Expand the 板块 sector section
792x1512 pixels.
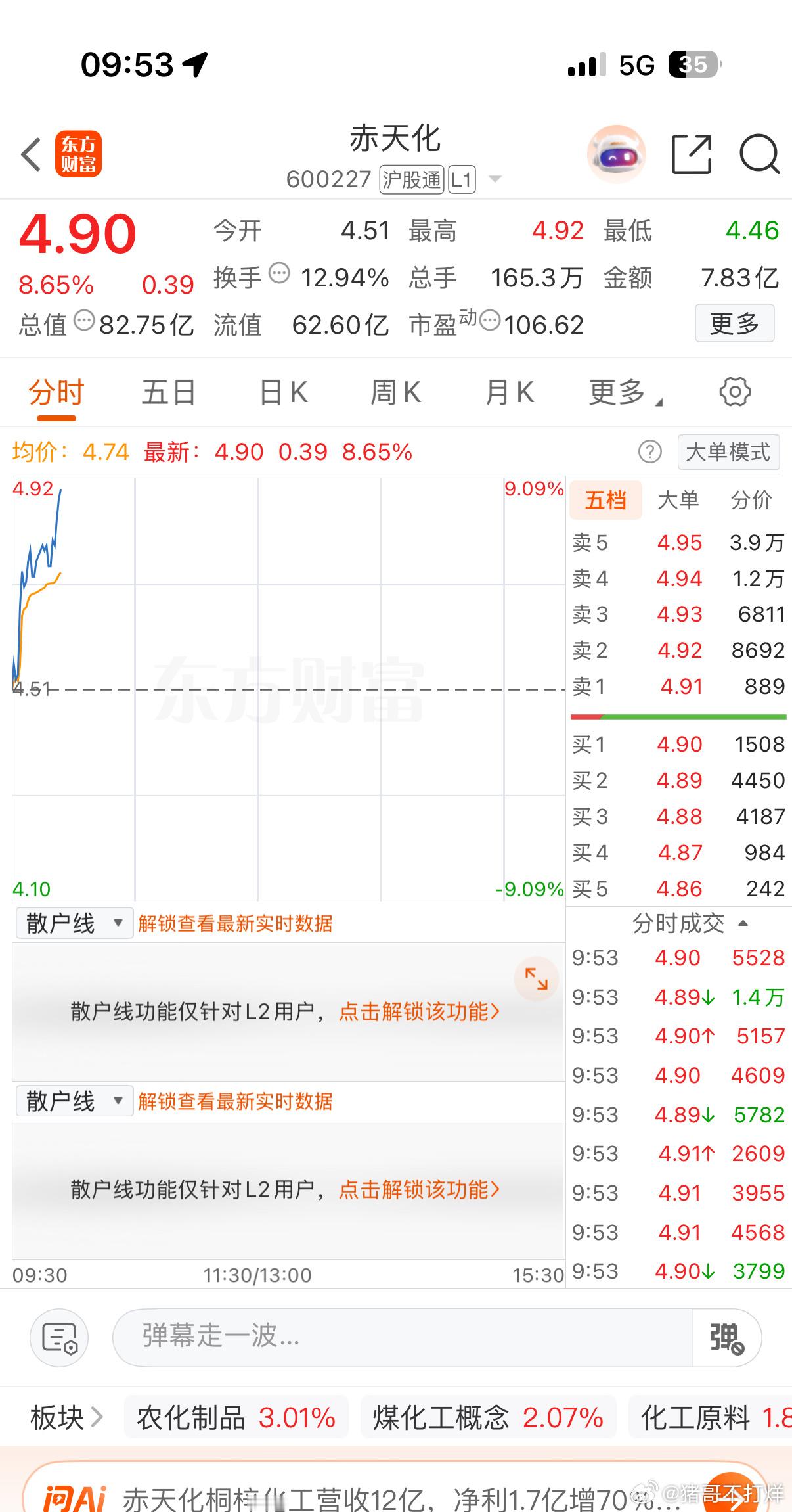[66, 1418]
